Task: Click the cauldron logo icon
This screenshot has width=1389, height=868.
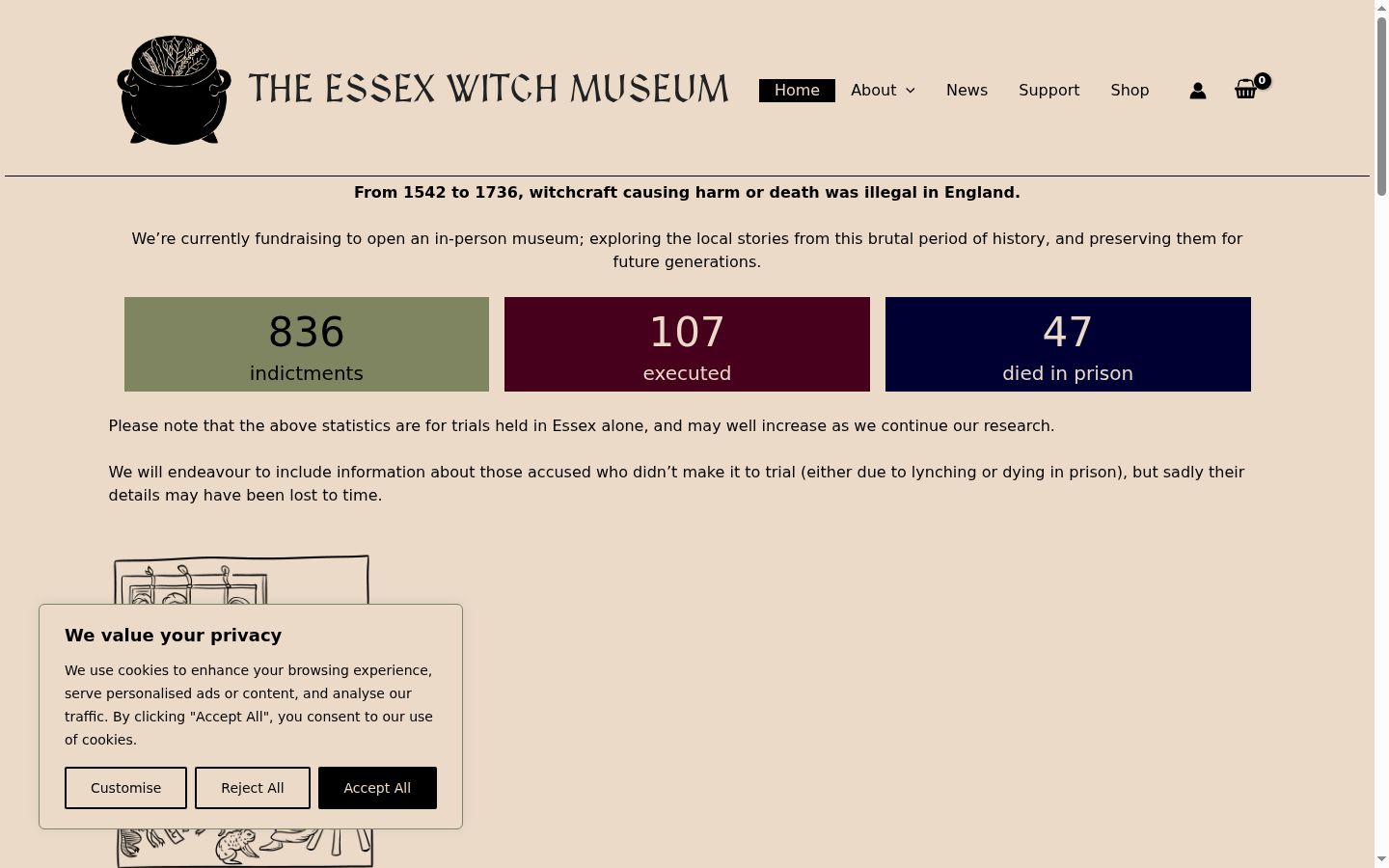Action: point(174,90)
